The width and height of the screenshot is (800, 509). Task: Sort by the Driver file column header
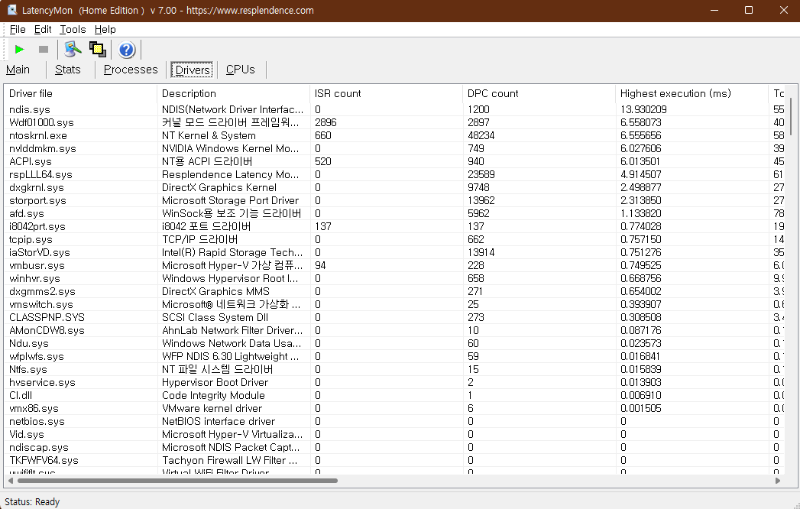80,93
